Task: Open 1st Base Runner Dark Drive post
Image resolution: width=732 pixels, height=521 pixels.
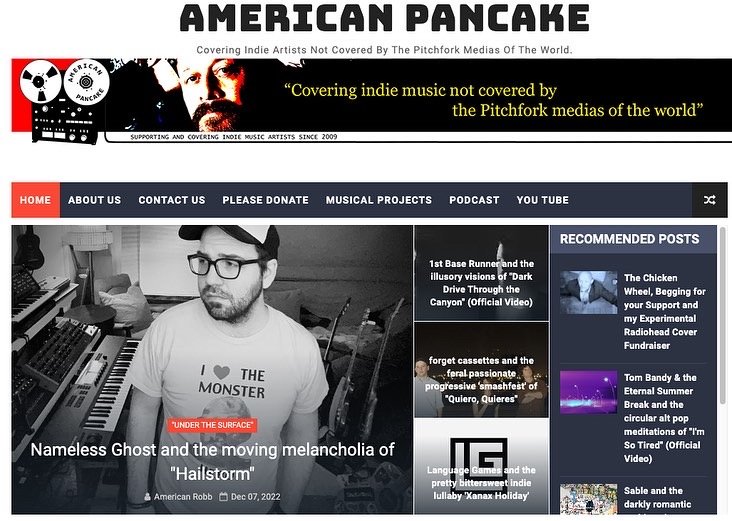Action: 481,283
